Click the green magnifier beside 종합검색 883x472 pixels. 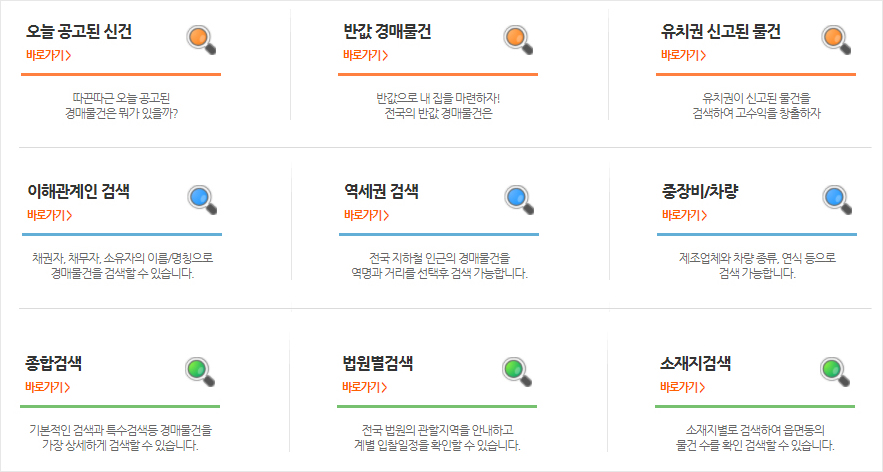click(x=202, y=371)
